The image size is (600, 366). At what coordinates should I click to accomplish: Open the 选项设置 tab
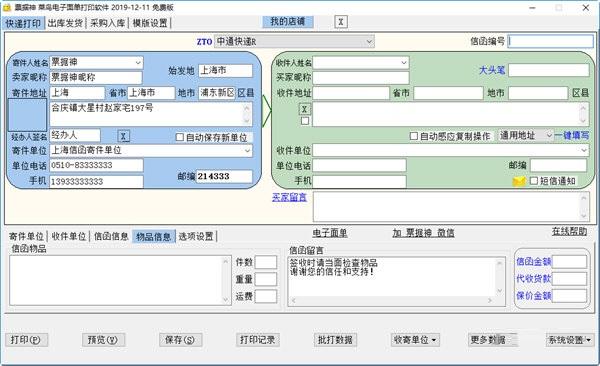pyautogui.click(x=196, y=236)
